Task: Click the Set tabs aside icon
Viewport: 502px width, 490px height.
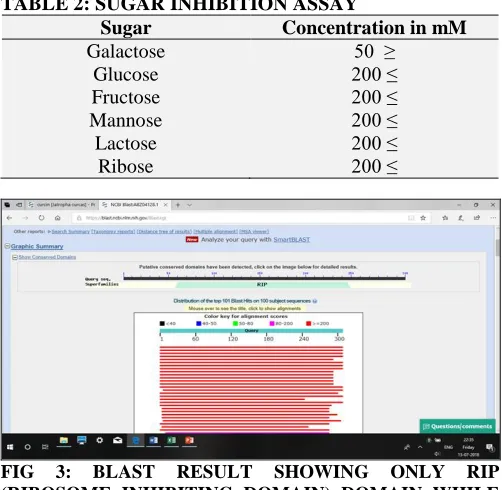Action: pos(19,205)
